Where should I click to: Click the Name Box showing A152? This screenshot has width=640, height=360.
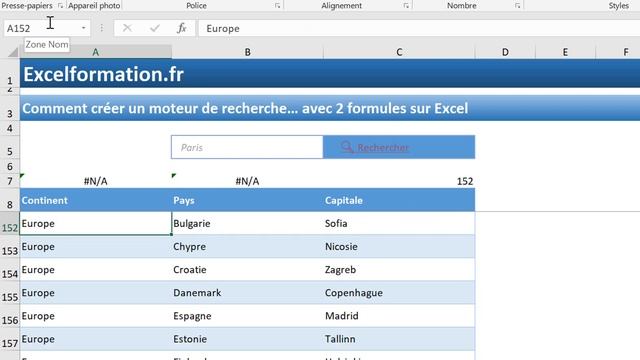[x=41, y=28]
